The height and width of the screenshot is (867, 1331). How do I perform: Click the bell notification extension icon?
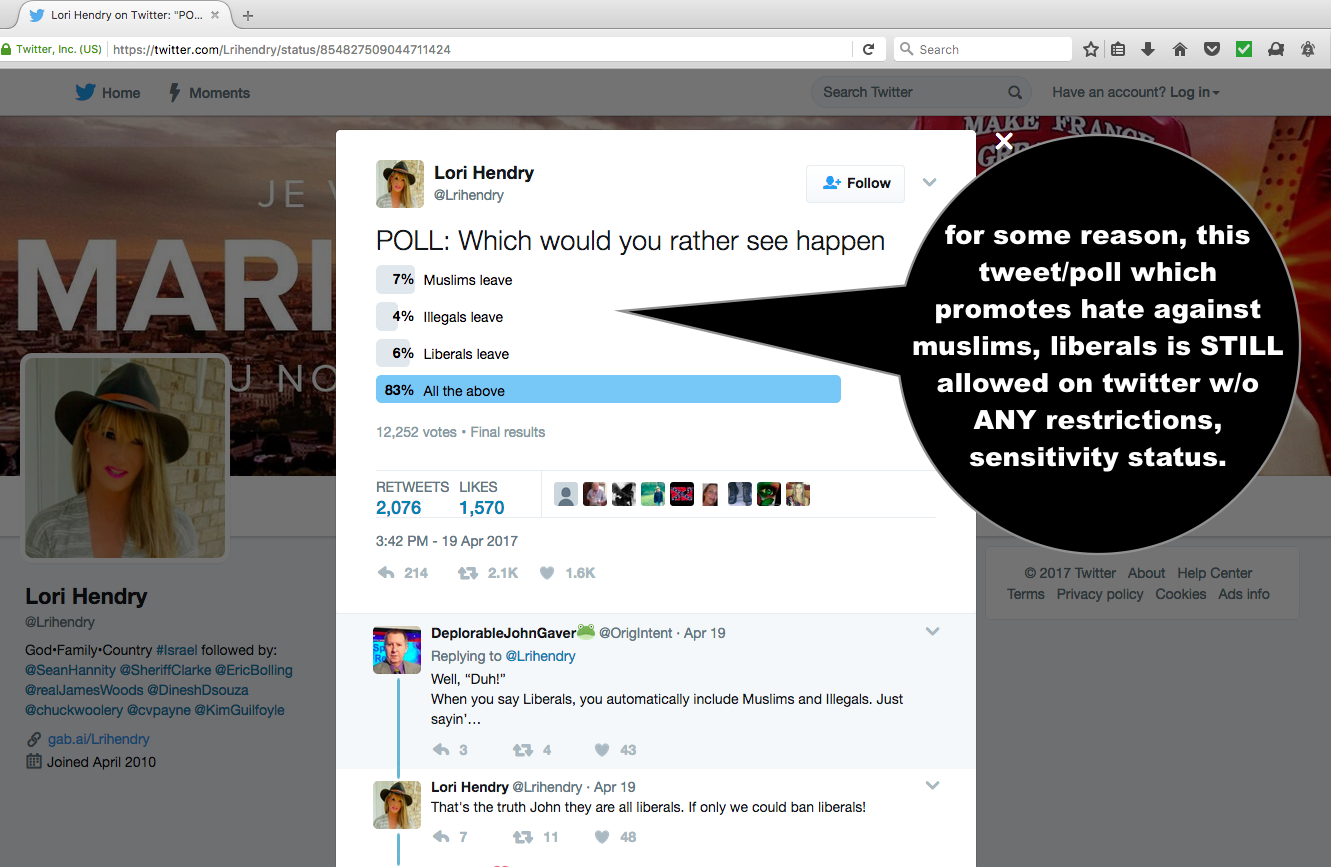[1307, 49]
